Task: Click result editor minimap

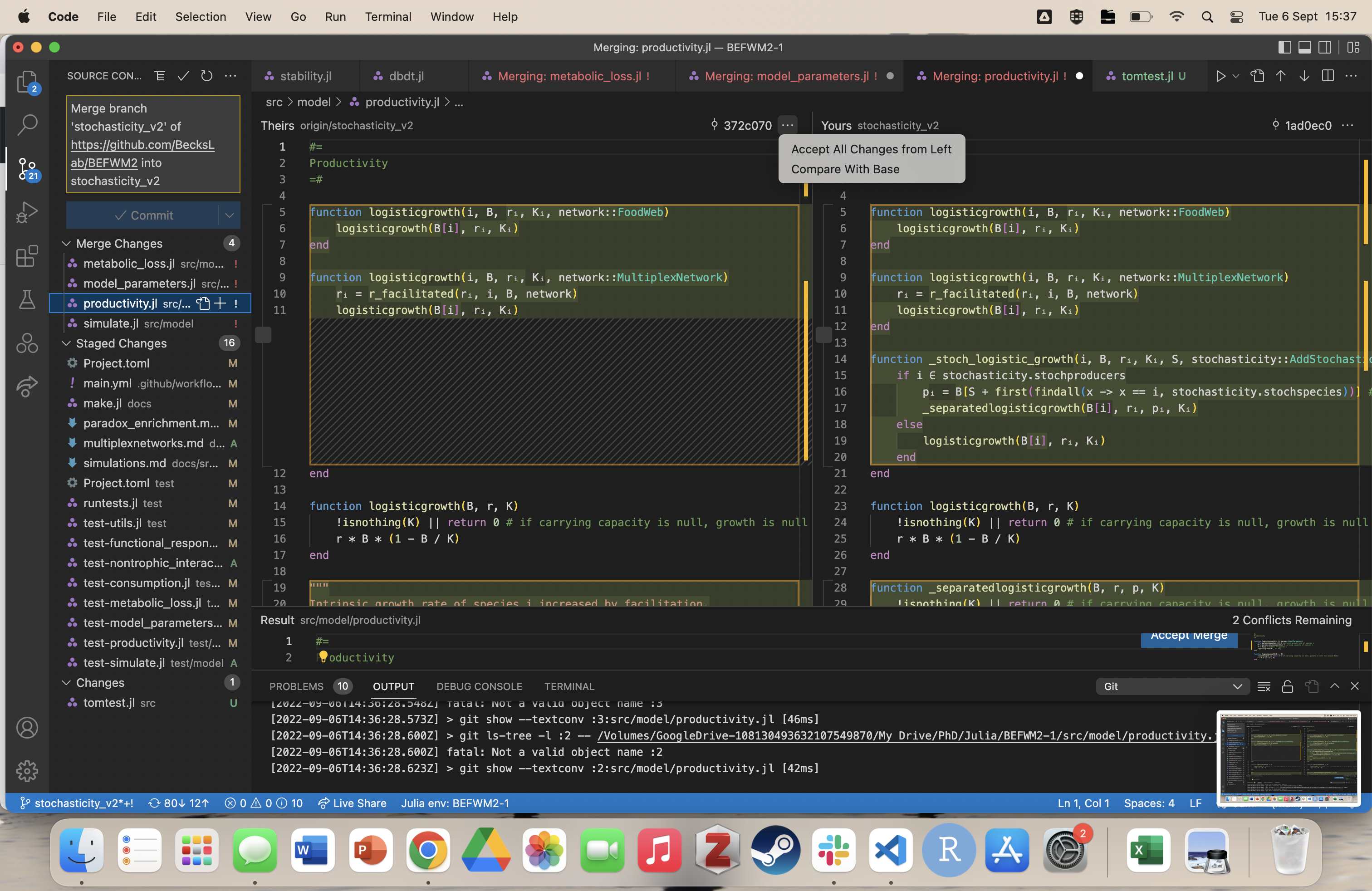Action: click(1303, 648)
